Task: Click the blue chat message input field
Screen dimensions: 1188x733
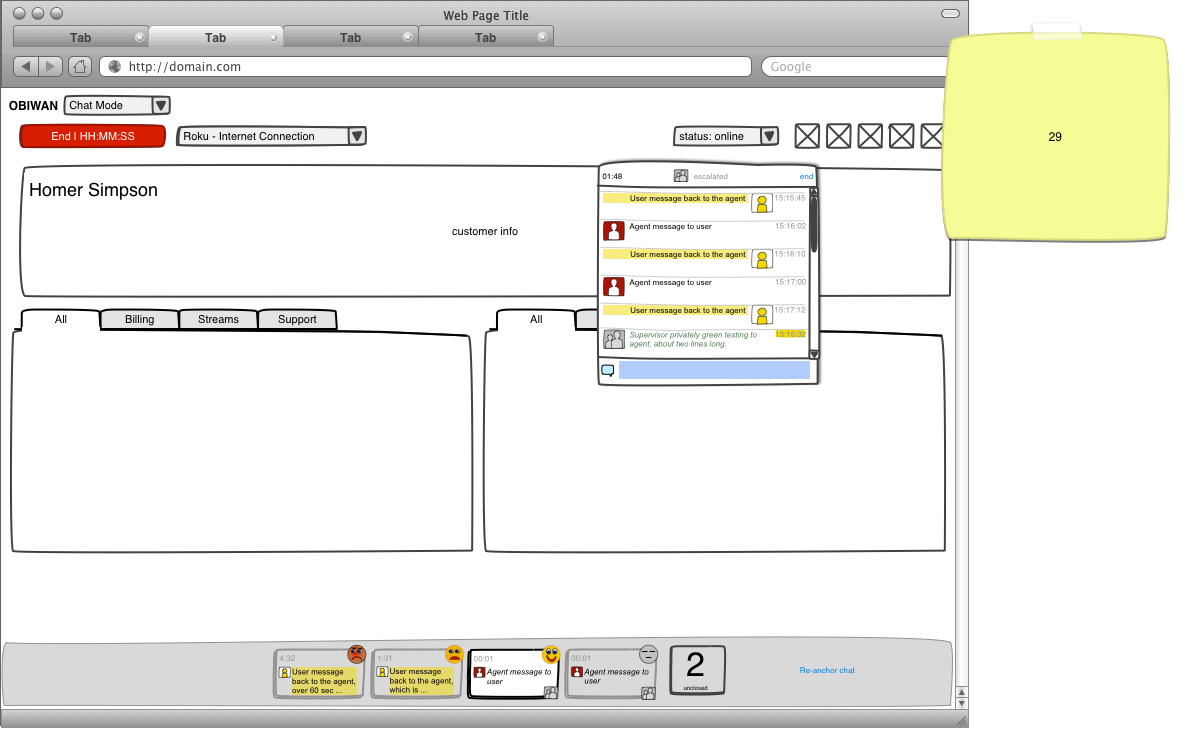Action: [x=714, y=370]
